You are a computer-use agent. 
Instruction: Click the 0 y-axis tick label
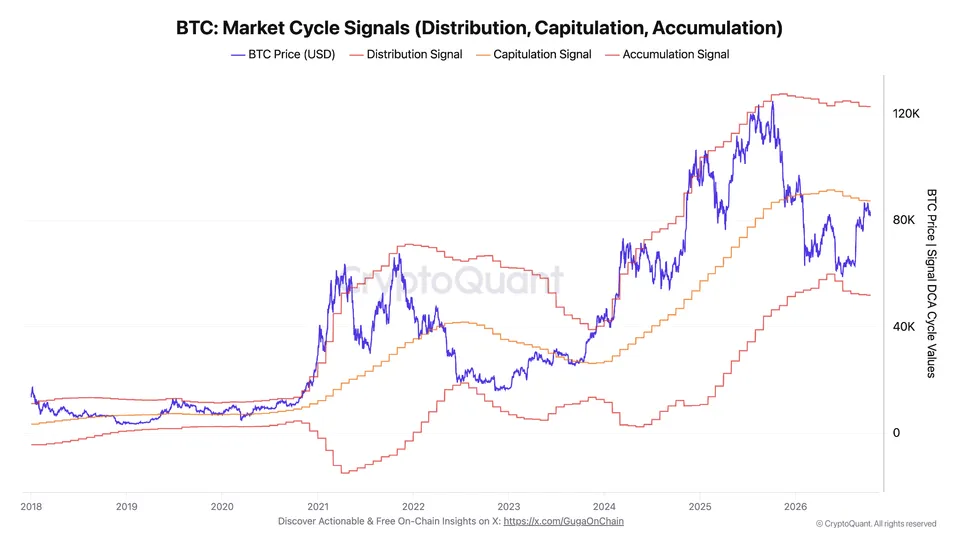coord(896,433)
